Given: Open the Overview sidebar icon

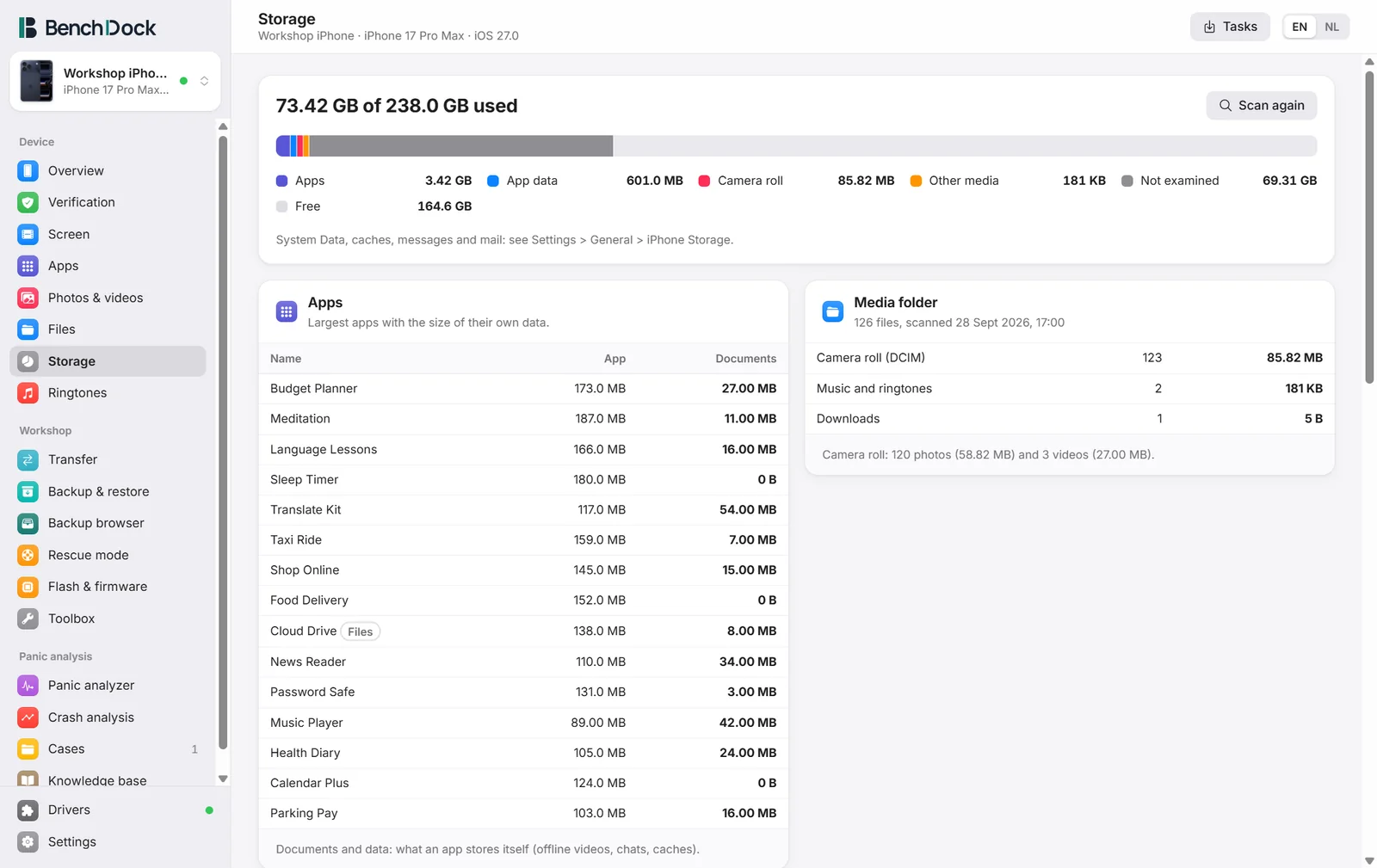Looking at the screenshot, I should click(28, 170).
